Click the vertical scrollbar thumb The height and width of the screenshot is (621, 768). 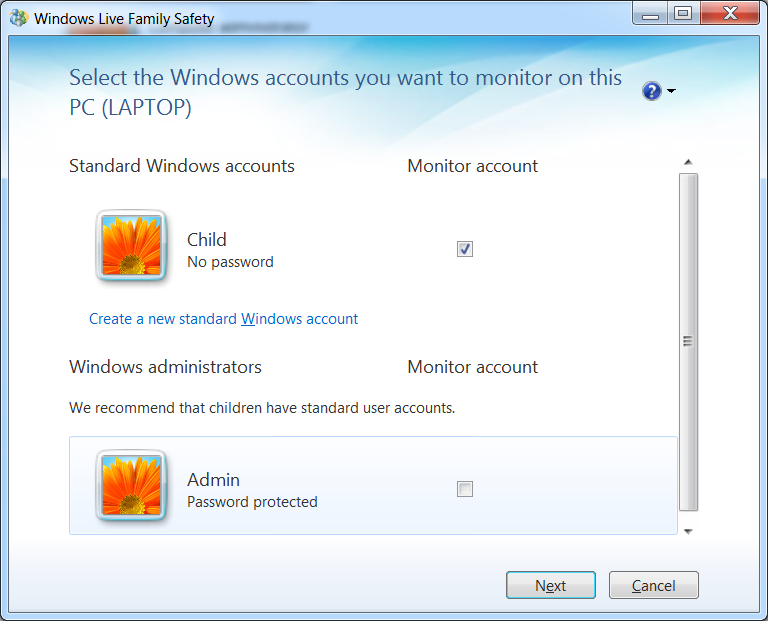pyautogui.click(x=687, y=341)
